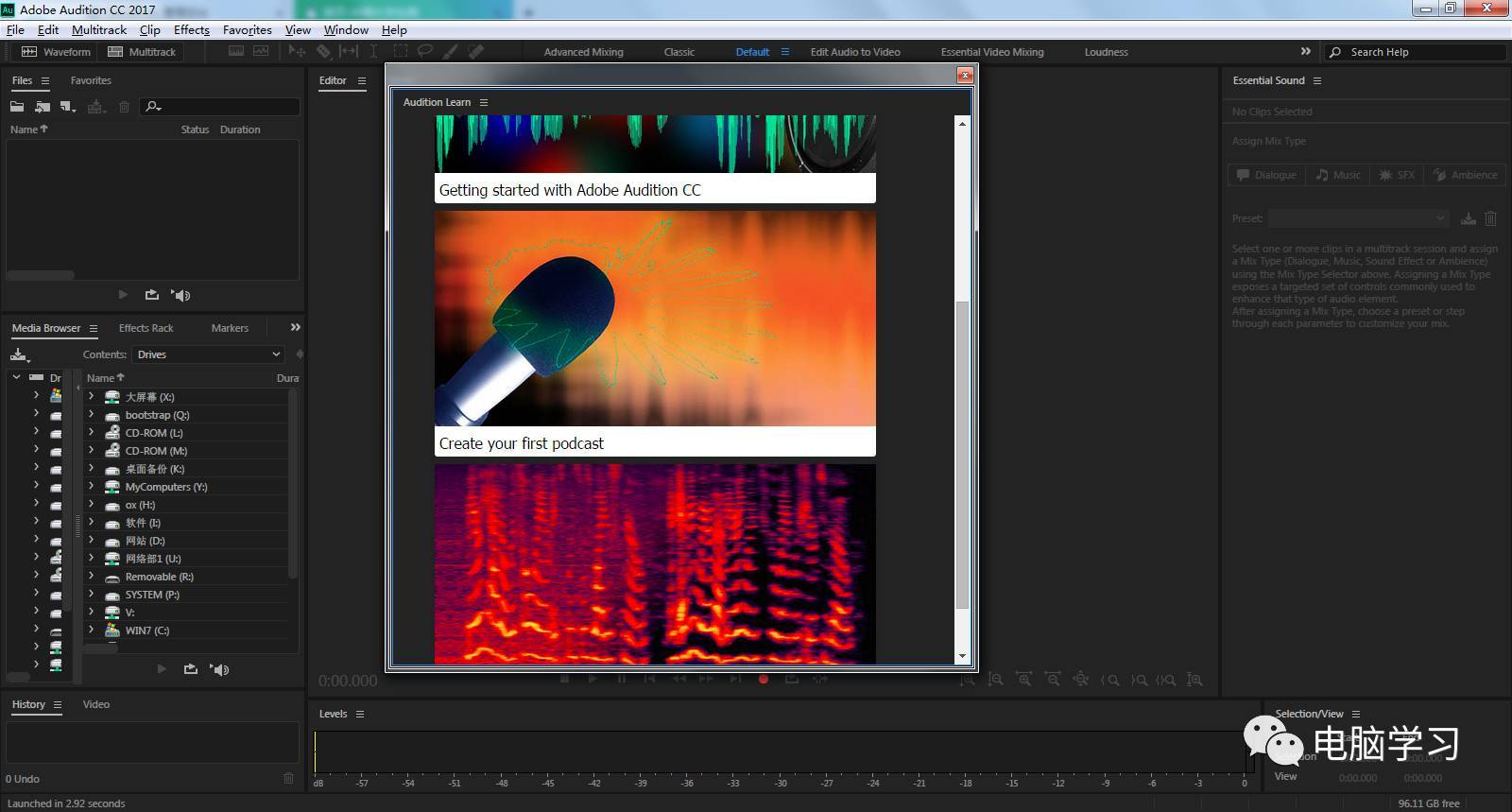Select the Spot Healing Brush tool

[x=475, y=51]
